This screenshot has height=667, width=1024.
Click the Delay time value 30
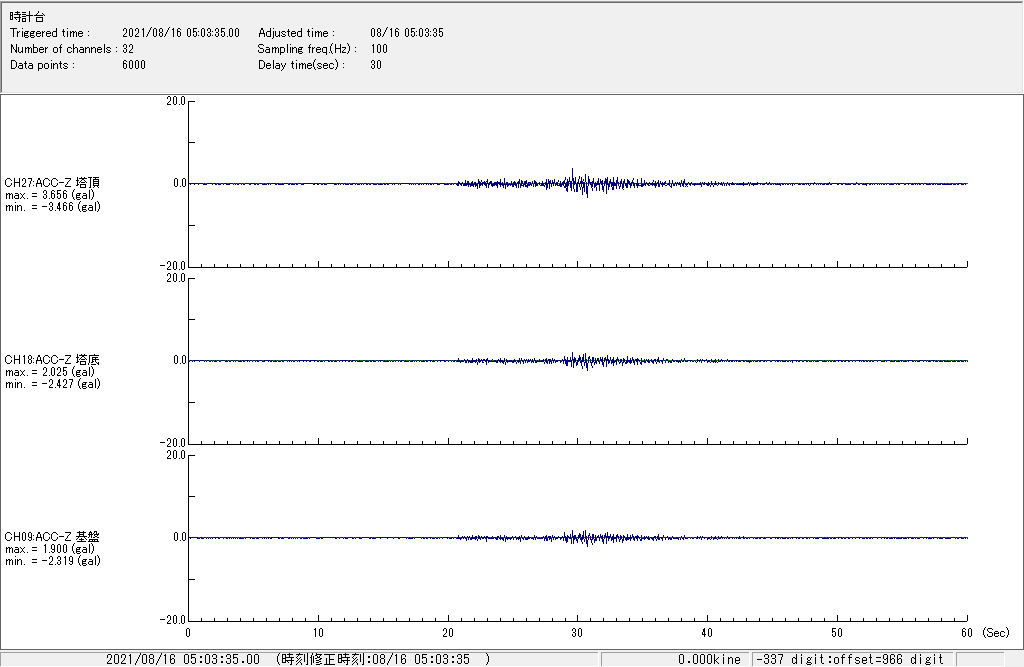[x=376, y=65]
